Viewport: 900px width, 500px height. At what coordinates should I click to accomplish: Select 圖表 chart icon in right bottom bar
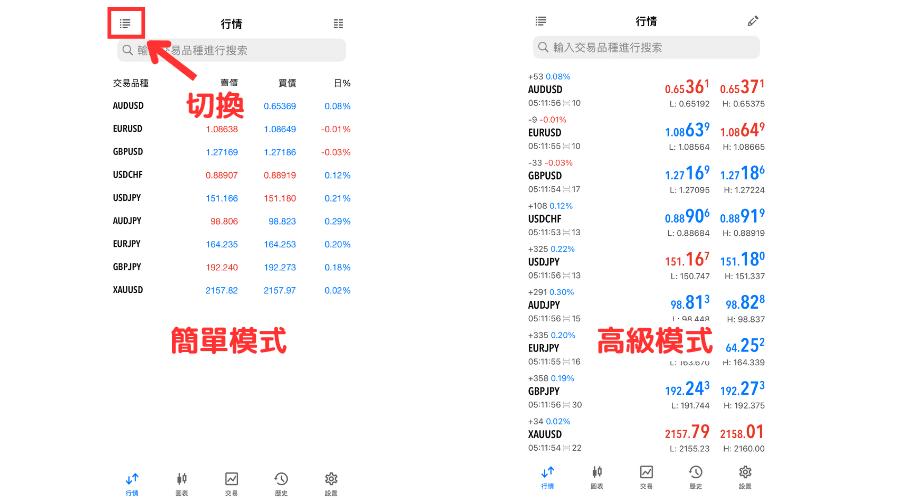coord(597,476)
